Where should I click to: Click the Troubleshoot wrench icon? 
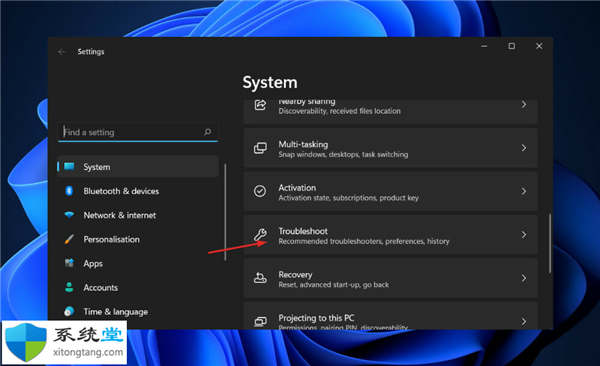coord(260,234)
